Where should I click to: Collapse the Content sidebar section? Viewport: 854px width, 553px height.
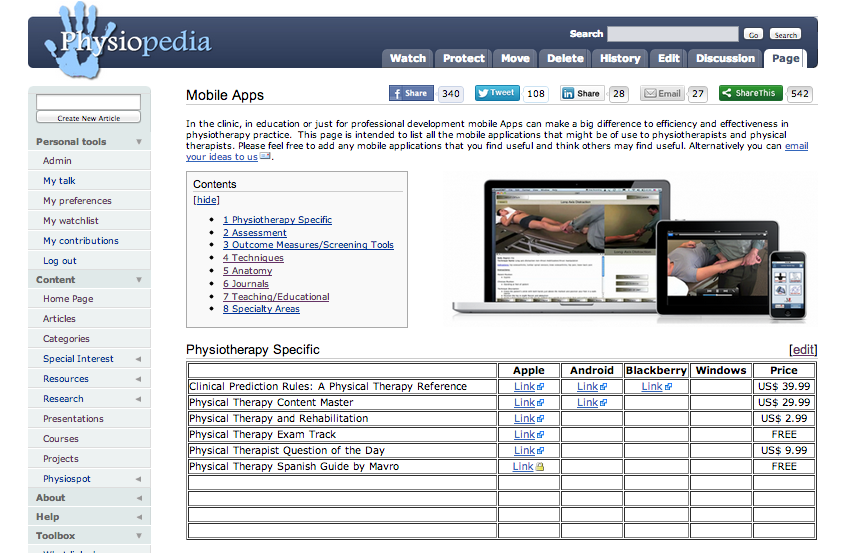click(139, 279)
